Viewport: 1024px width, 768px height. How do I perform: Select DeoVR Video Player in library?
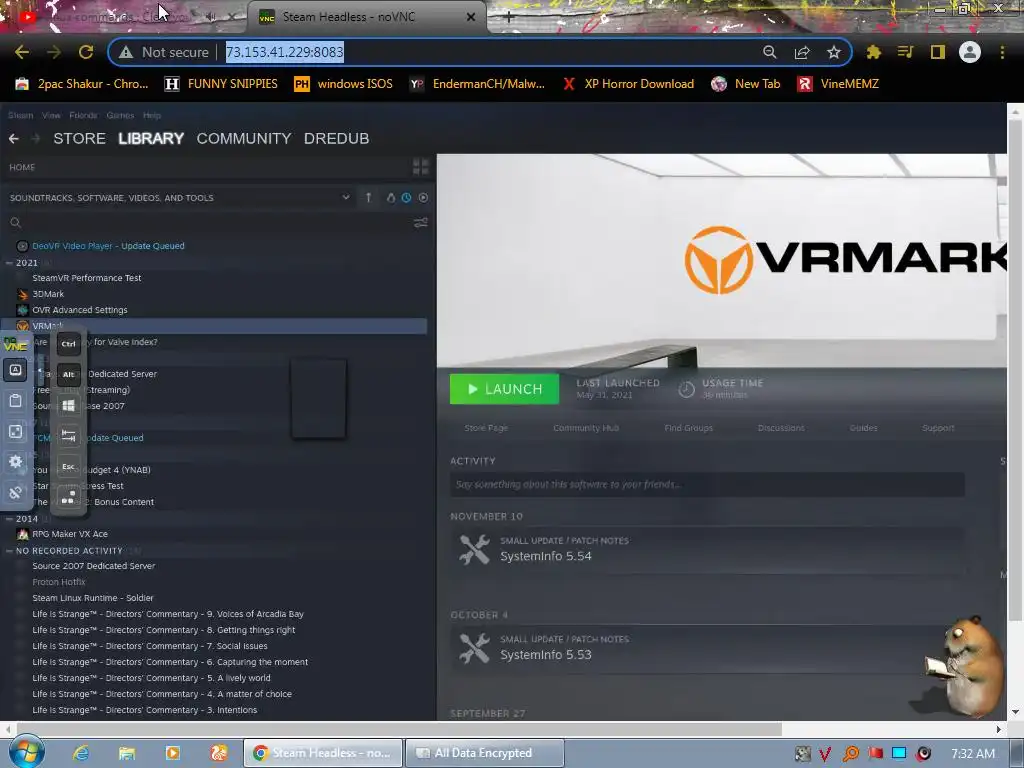click(x=108, y=246)
